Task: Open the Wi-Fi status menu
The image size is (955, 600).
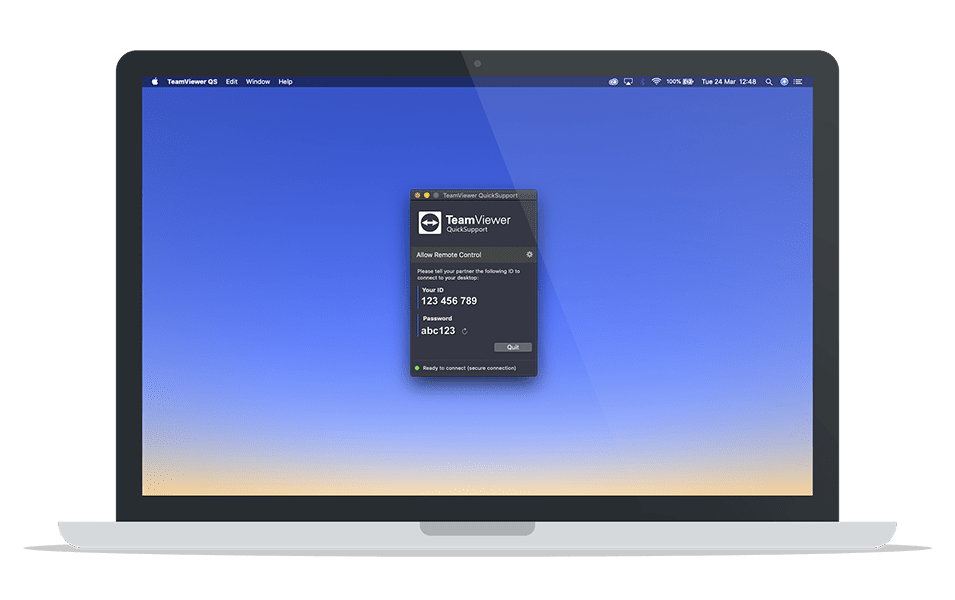Action: click(657, 82)
